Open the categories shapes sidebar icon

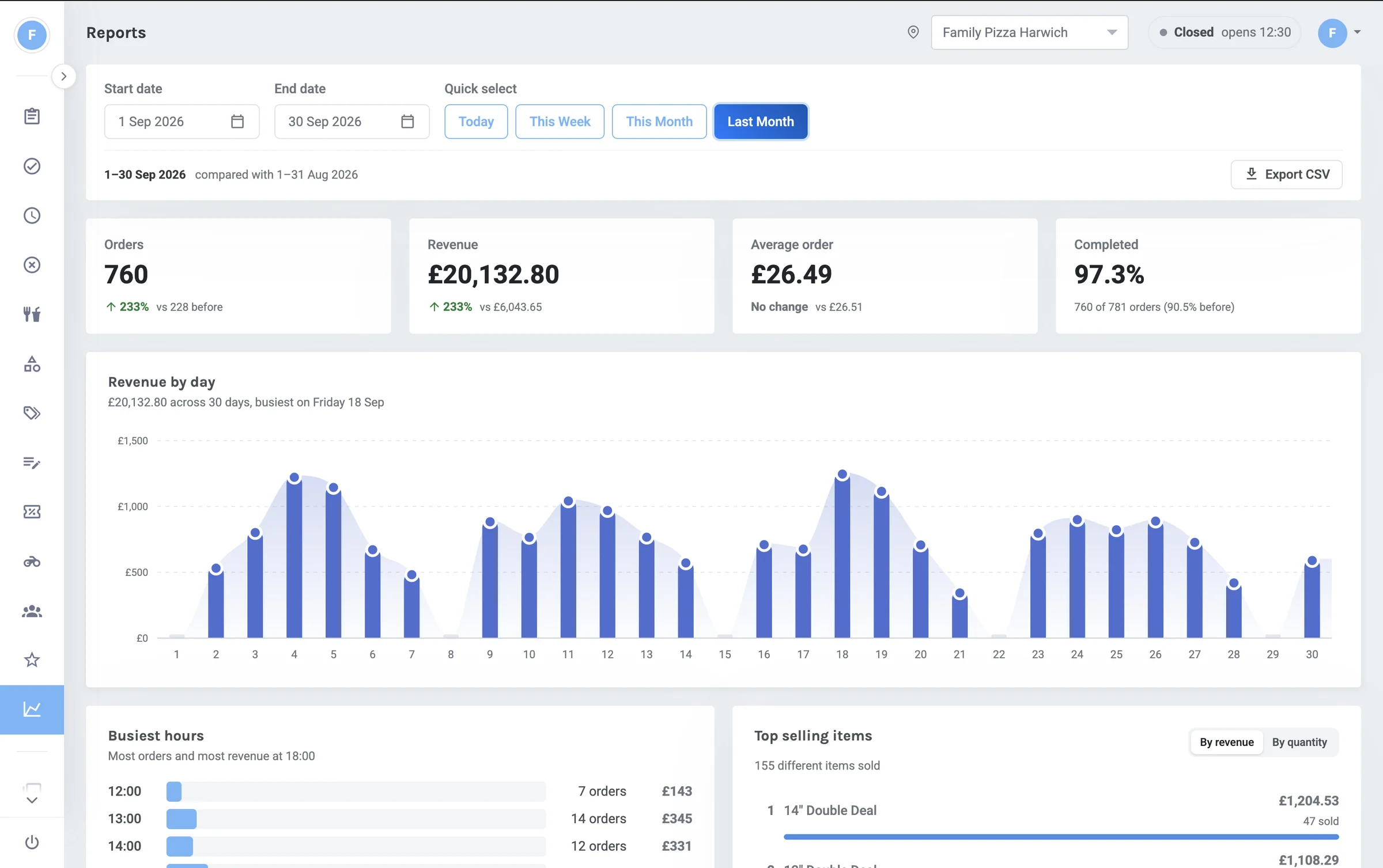[x=32, y=363]
